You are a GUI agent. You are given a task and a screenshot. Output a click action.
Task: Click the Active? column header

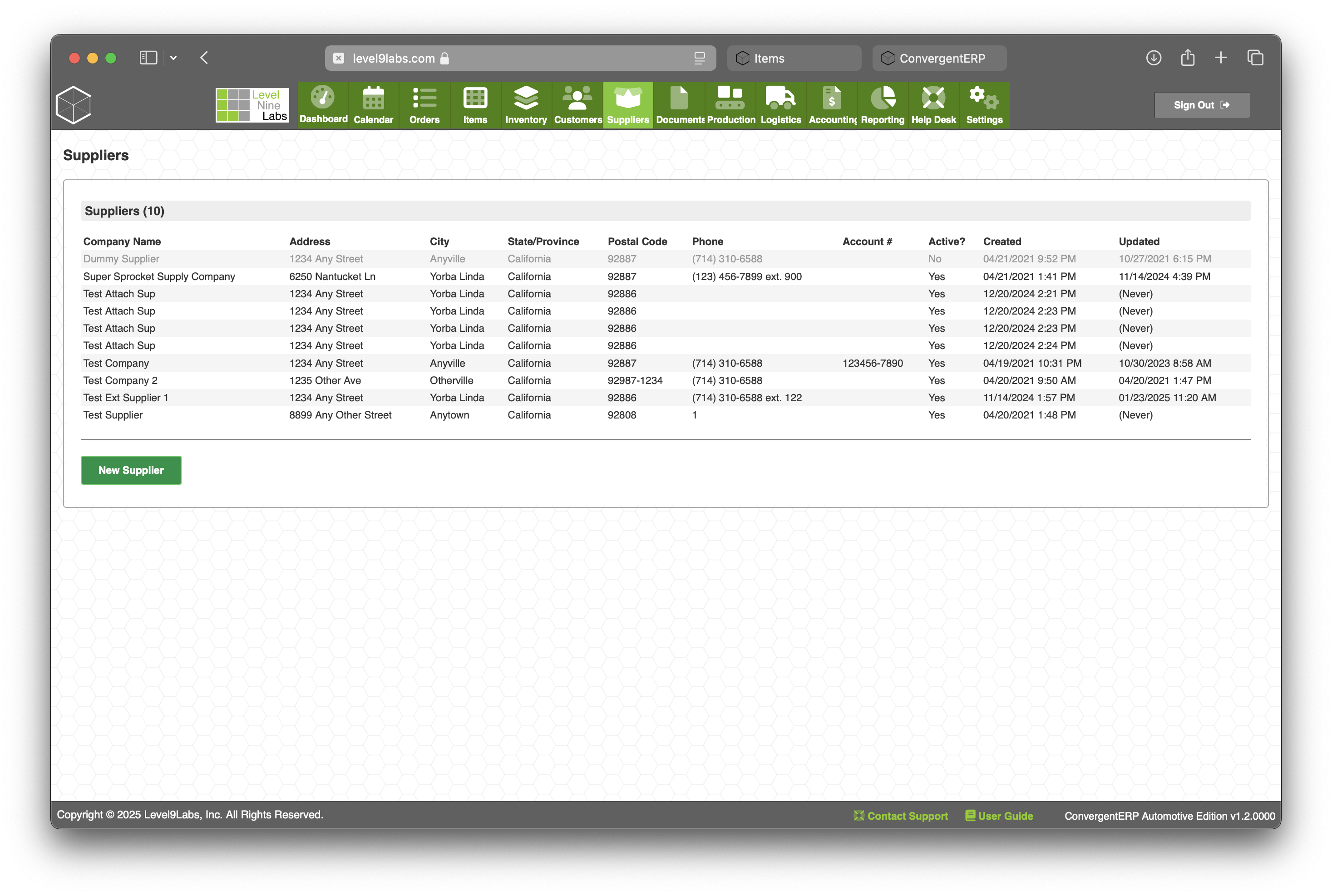click(x=946, y=242)
